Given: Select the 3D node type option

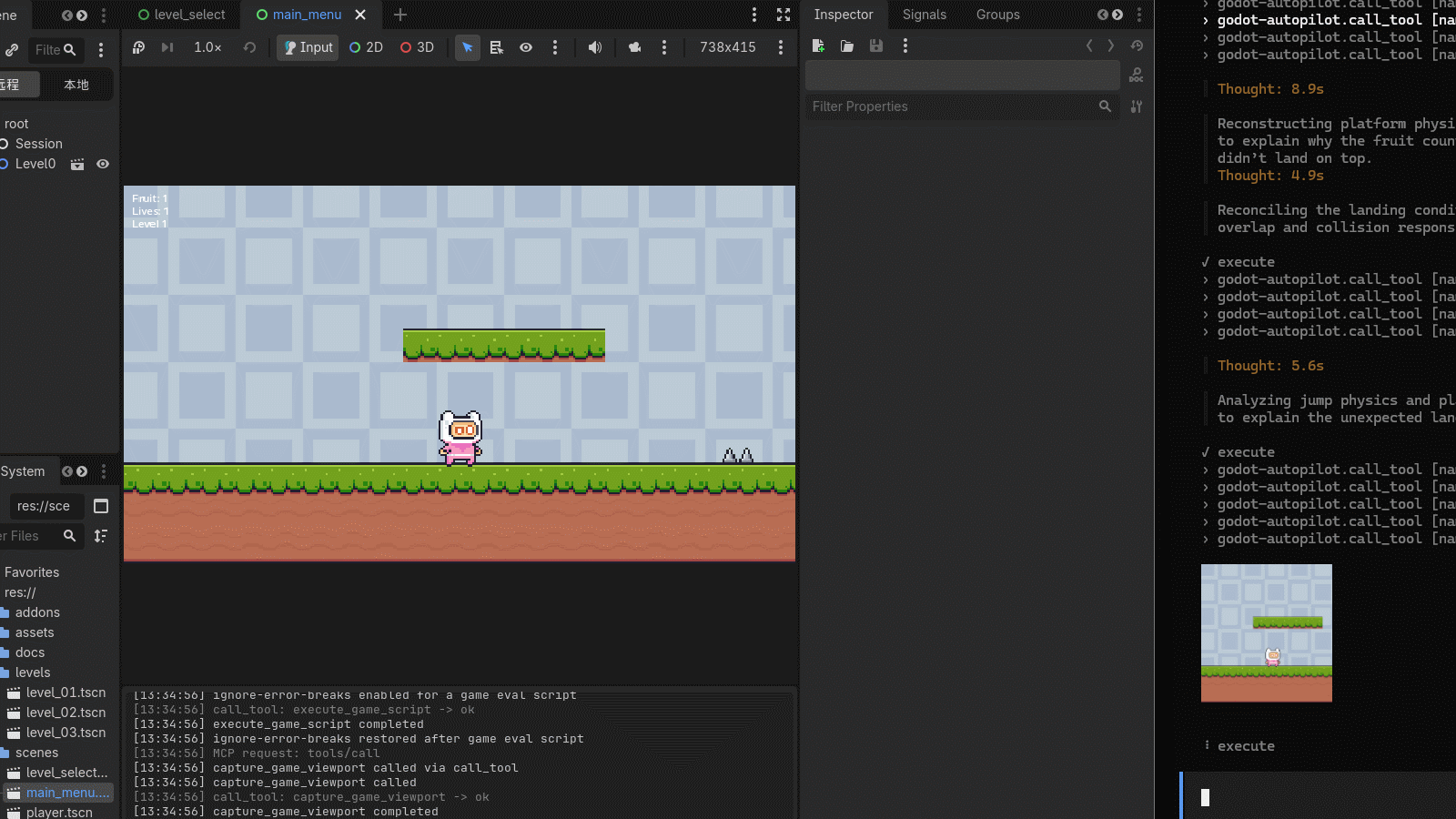Looking at the screenshot, I should [x=417, y=47].
